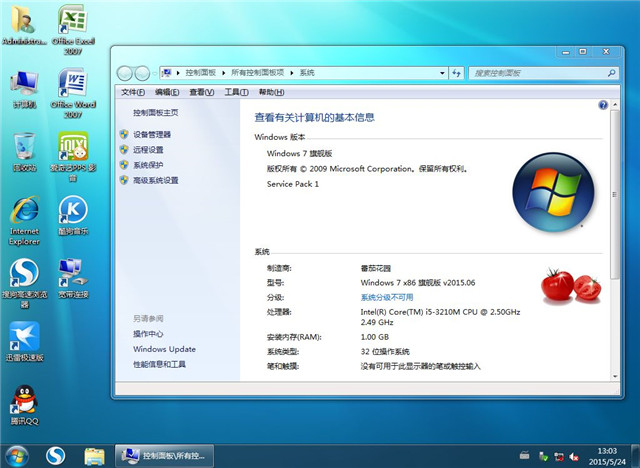Open the Administrator folder desktop icon
Image resolution: width=640 pixels, height=468 pixels.
point(24,24)
